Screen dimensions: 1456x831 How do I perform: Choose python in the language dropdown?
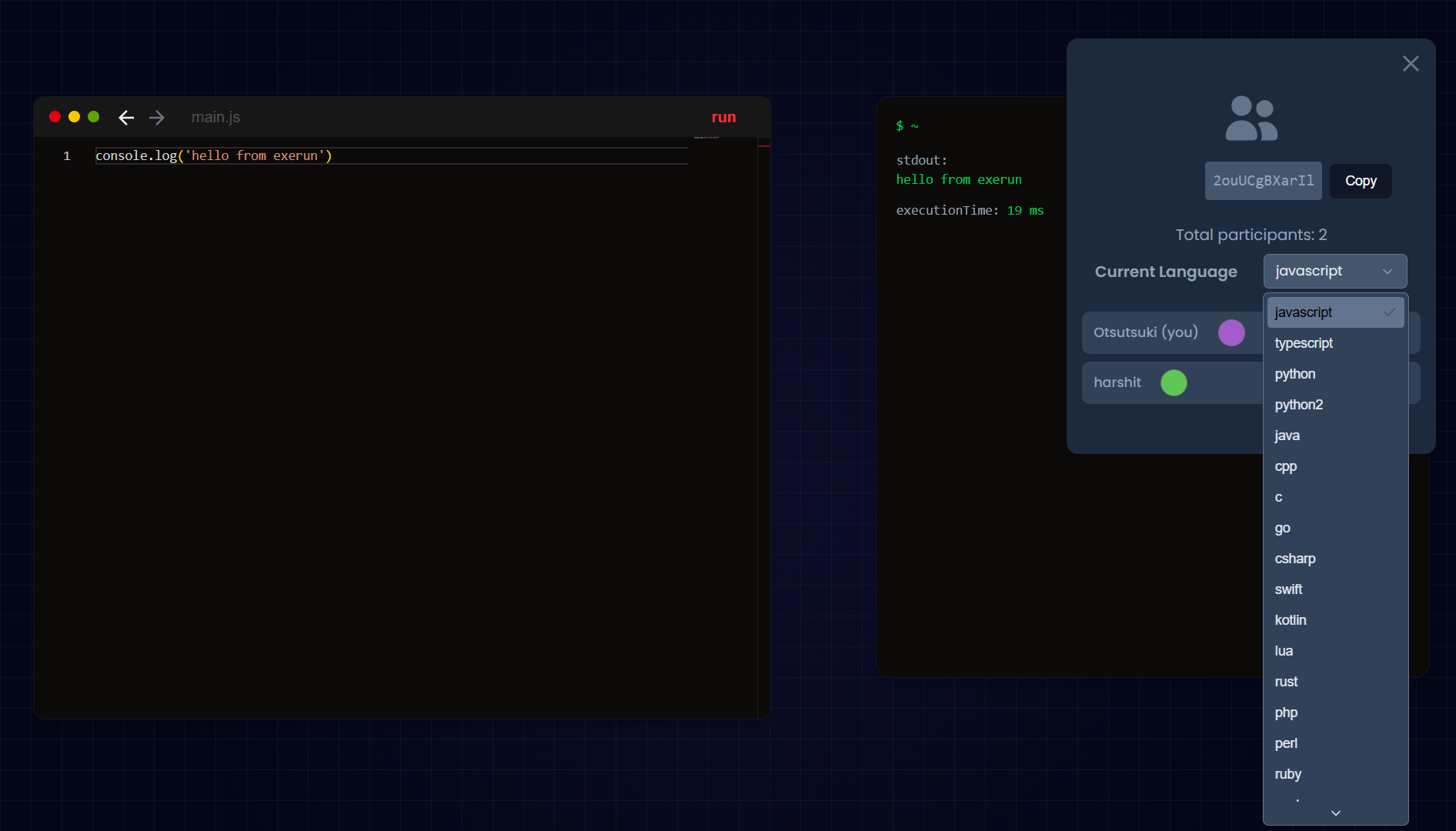point(1295,374)
